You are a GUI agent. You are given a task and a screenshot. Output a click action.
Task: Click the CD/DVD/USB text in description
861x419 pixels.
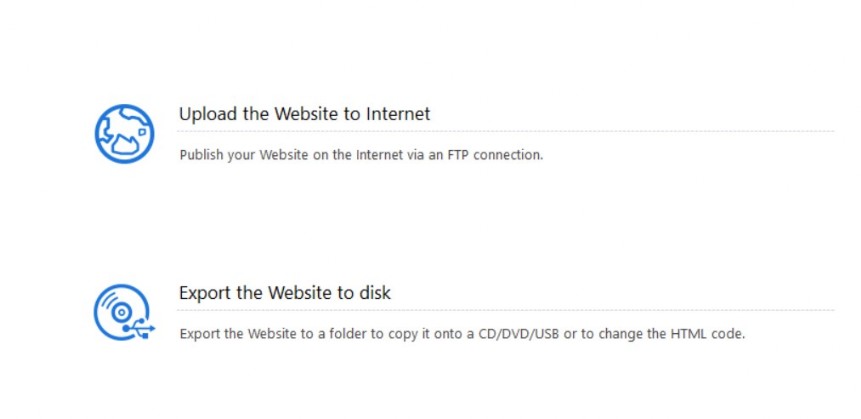click(518, 334)
